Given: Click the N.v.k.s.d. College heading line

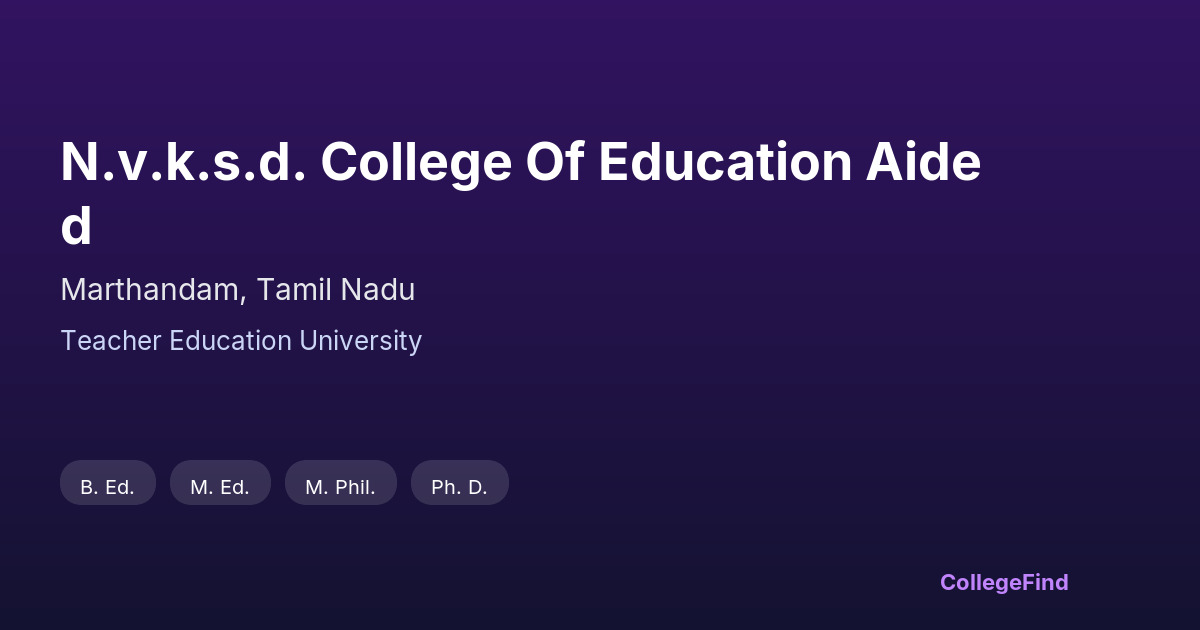Looking at the screenshot, I should tap(520, 163).
